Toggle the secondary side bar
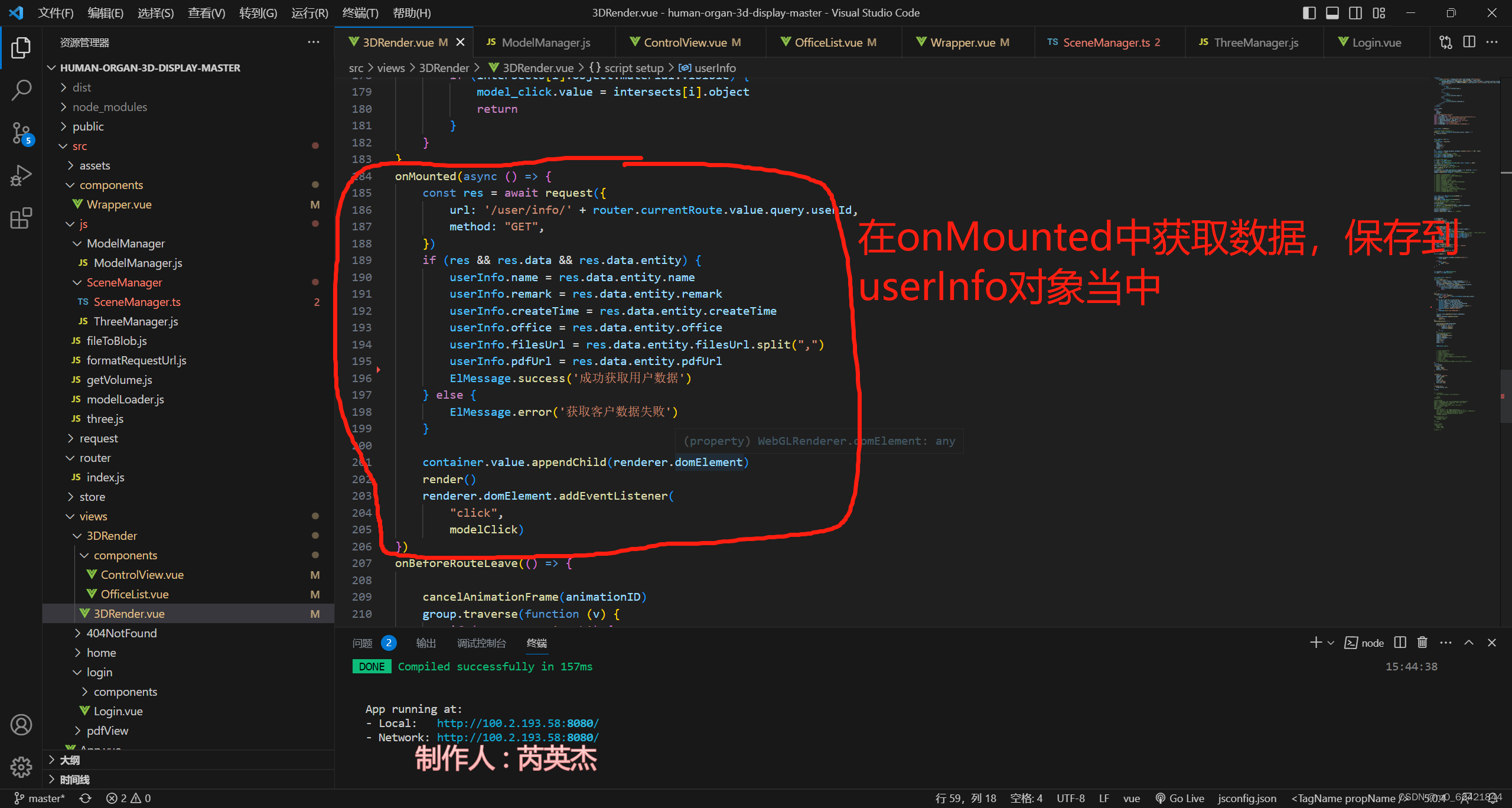This screenshot has height=808, width=1512. tap(1354, 12)
